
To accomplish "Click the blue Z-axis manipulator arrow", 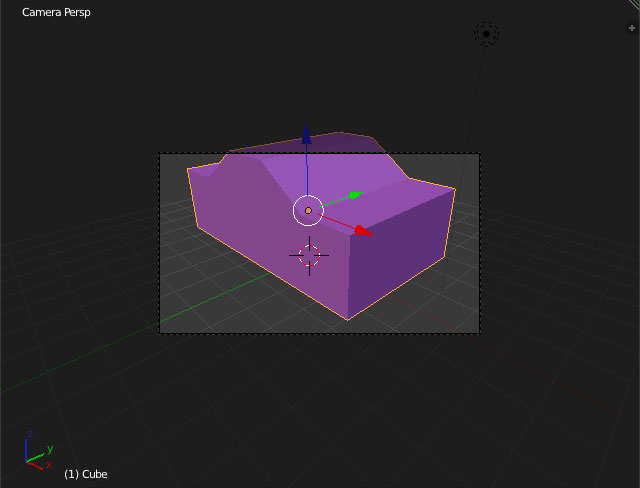I will click(307, 136).
